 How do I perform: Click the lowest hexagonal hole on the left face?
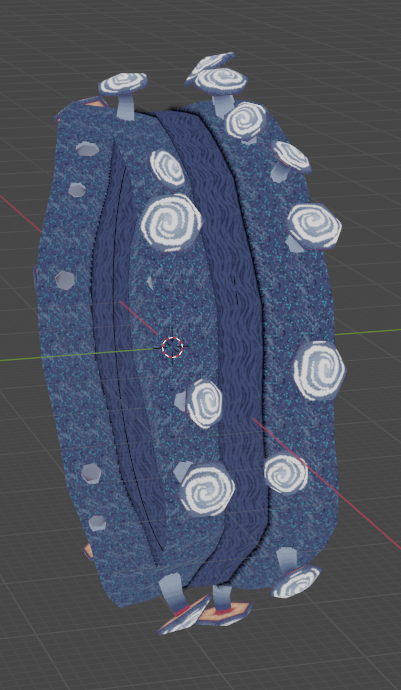coord(97,523)
